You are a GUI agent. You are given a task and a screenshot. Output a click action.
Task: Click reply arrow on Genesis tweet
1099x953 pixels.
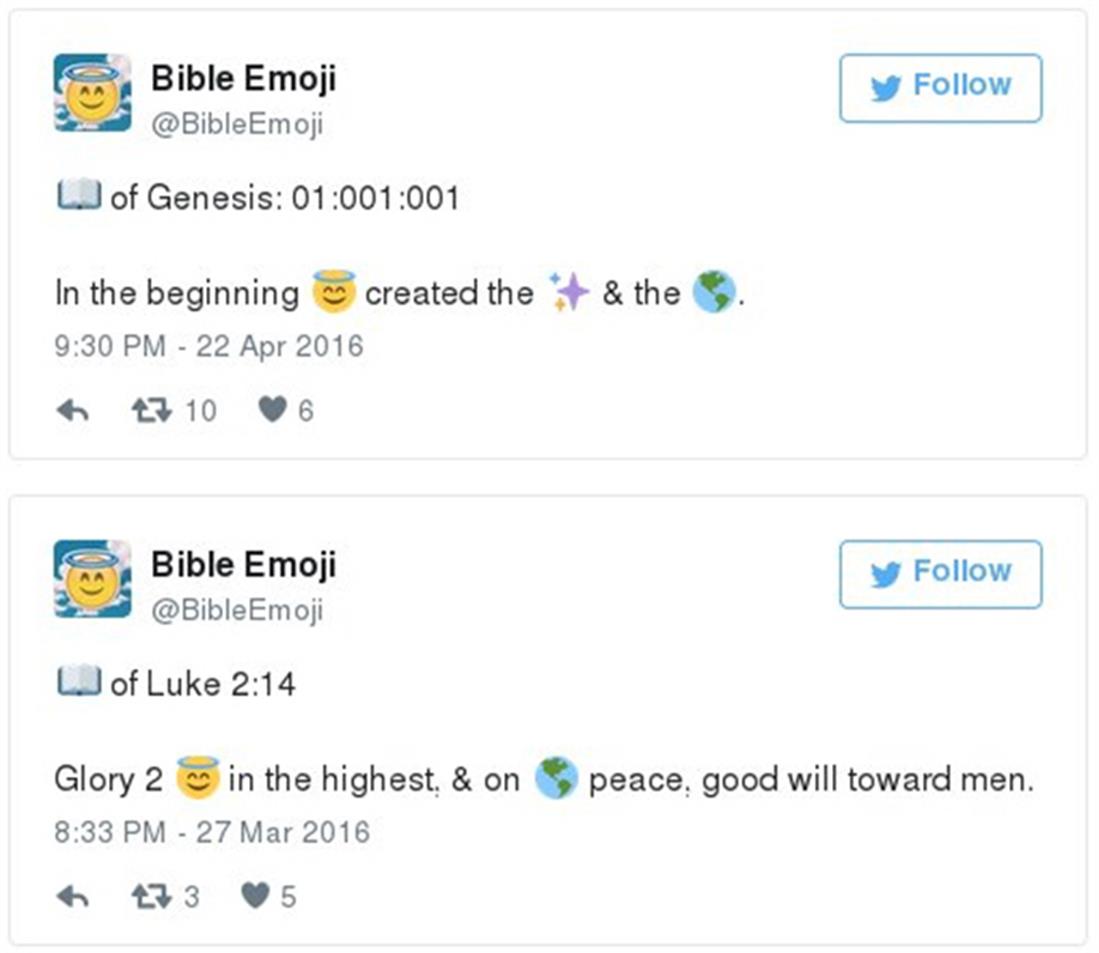point(73,411)
